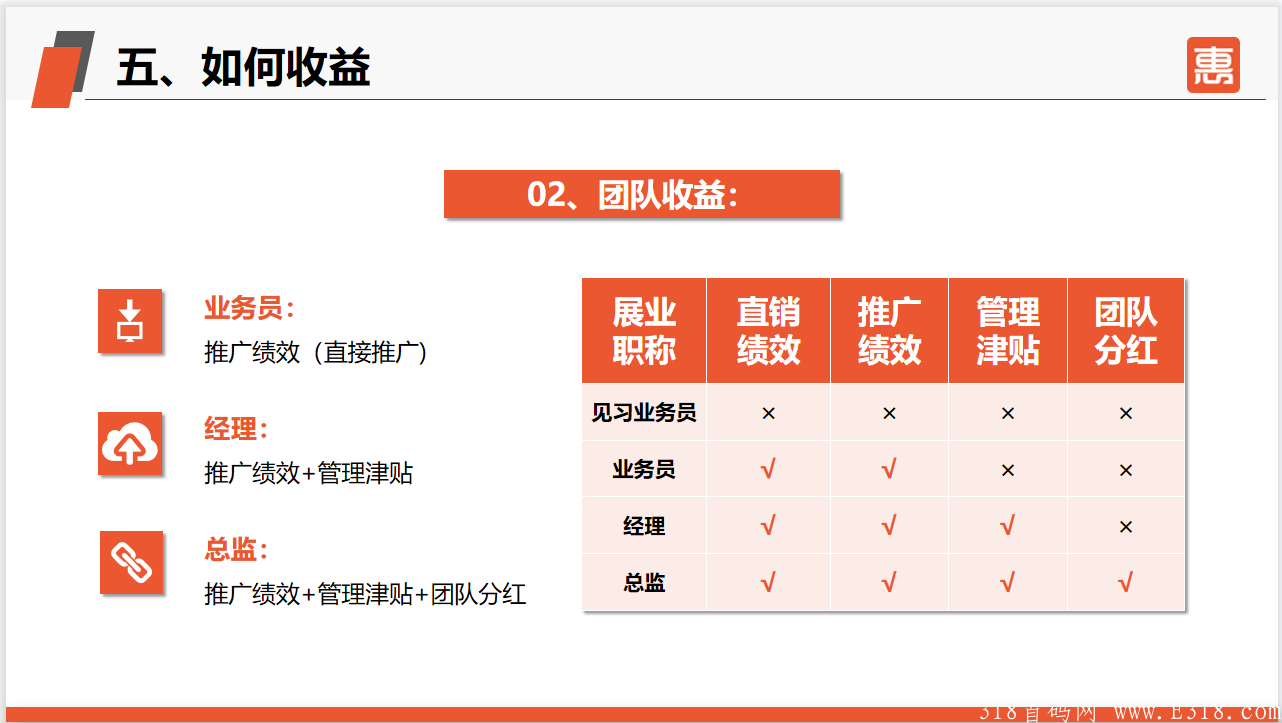Click the orange 惠 logo icon
The image size is (1282, 723).
tap(1213, 65)
